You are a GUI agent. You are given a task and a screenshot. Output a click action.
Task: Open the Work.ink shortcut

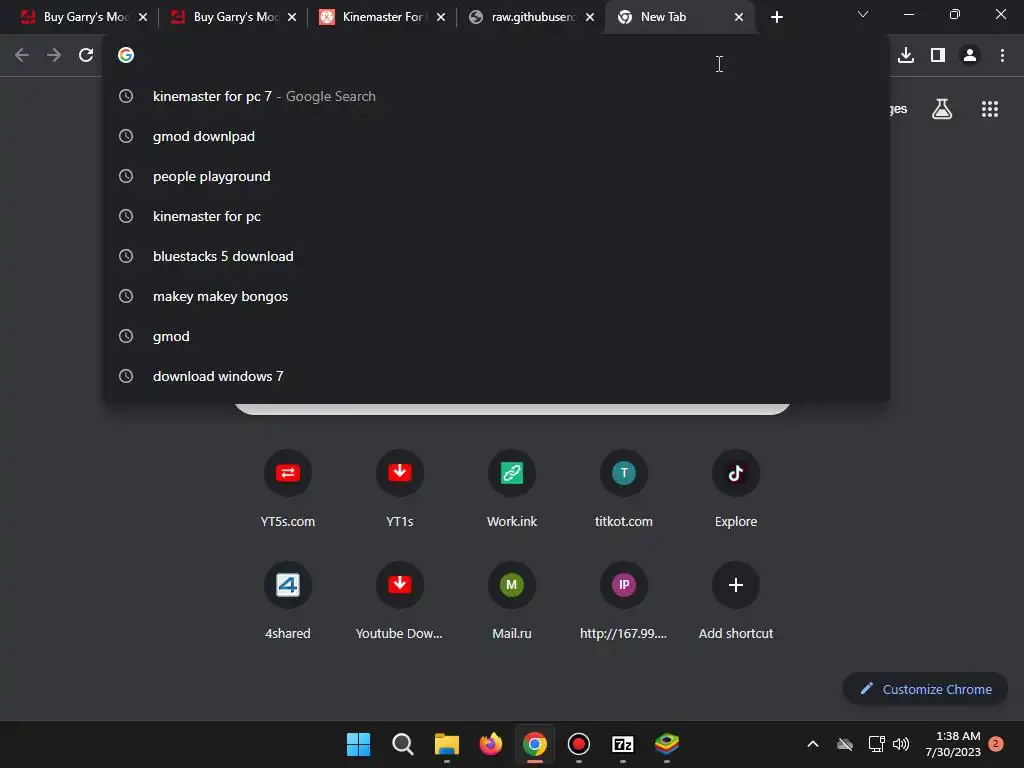coord(512,488)
